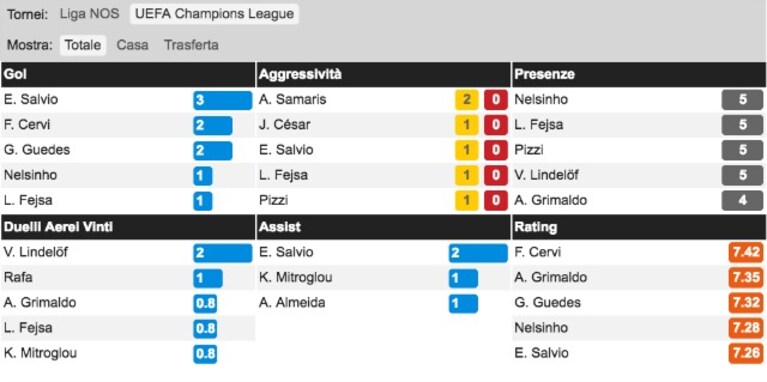Click A. Samaris yellow card count badge
Screen dimensions: 767x382
(467, 100)
